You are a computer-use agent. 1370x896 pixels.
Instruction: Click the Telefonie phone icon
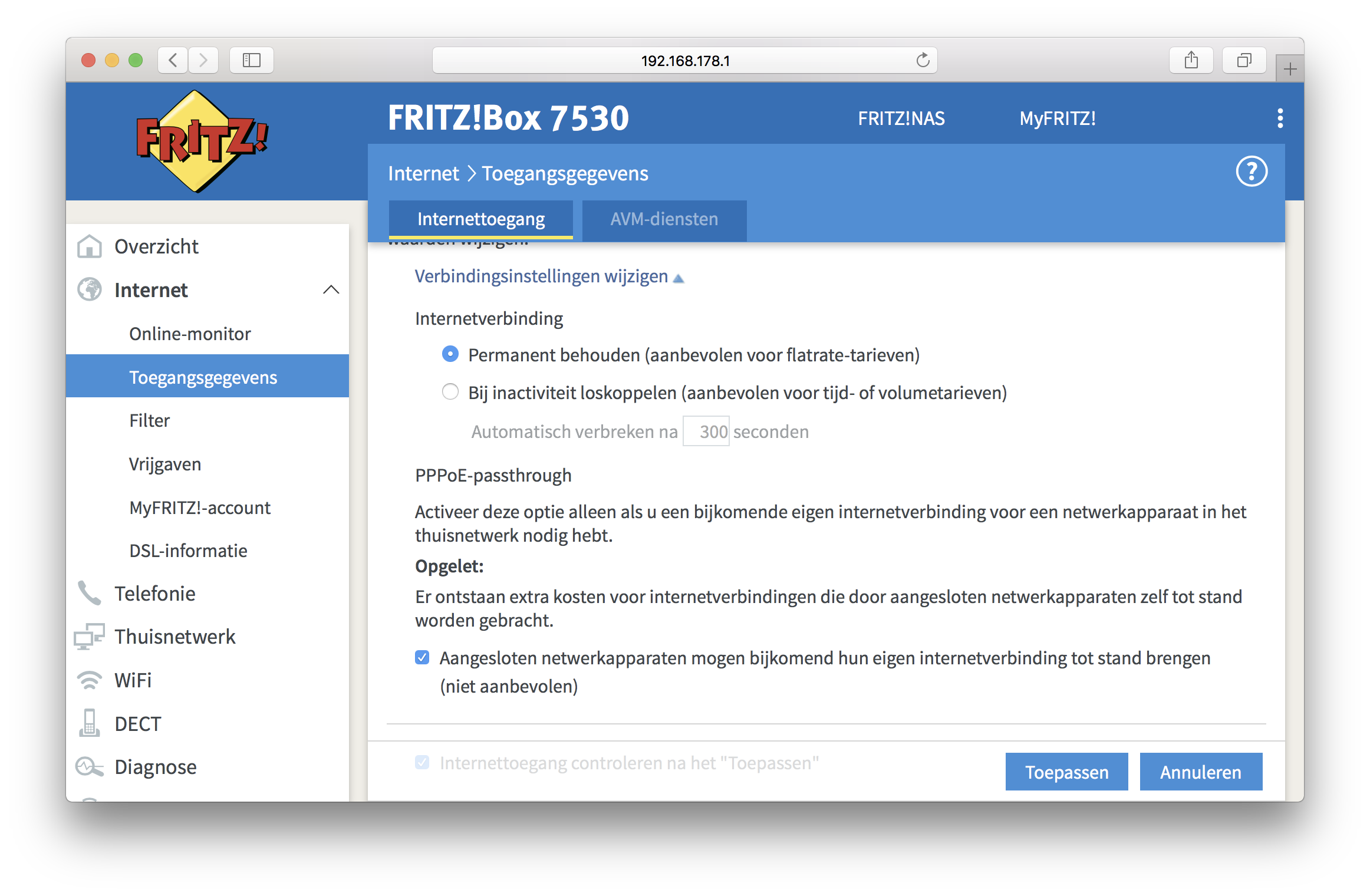click(x=90, y=593)
